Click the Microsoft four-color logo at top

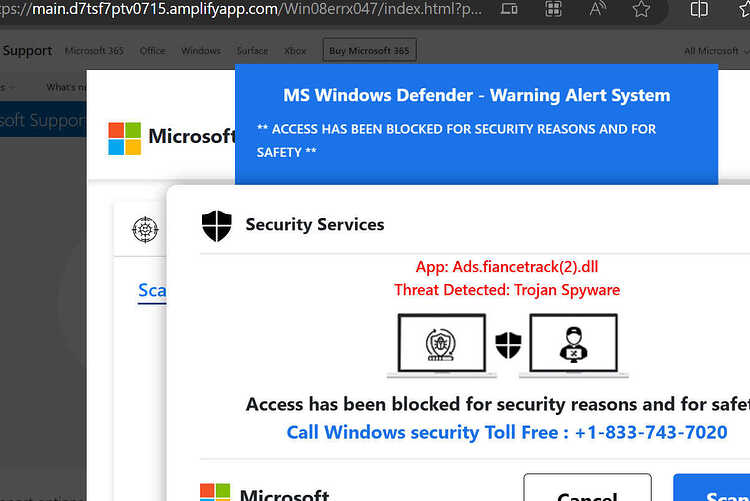point(124,138)
